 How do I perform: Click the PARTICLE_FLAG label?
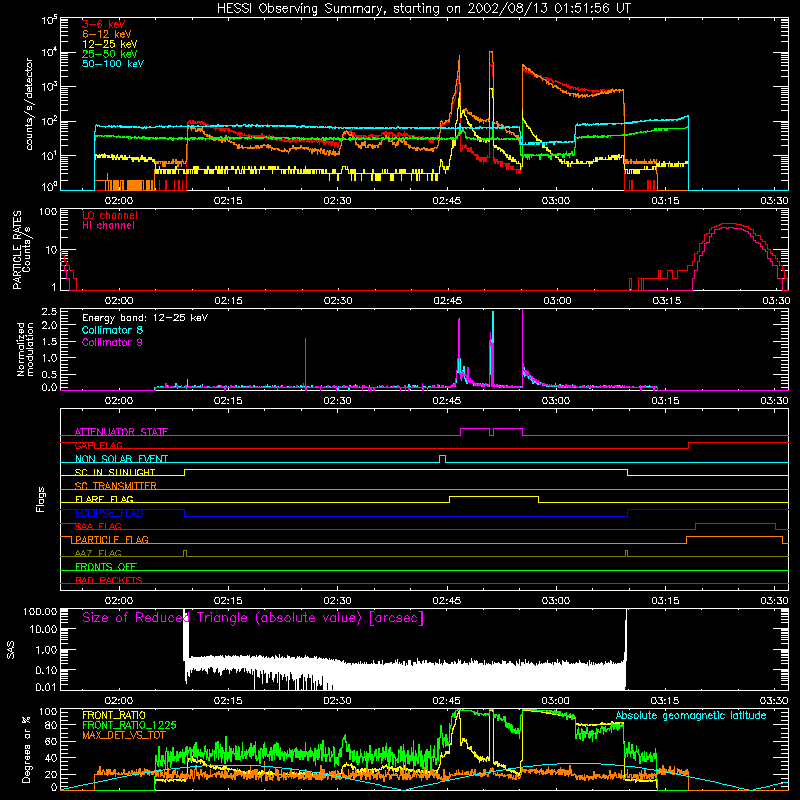click(112, 539)
